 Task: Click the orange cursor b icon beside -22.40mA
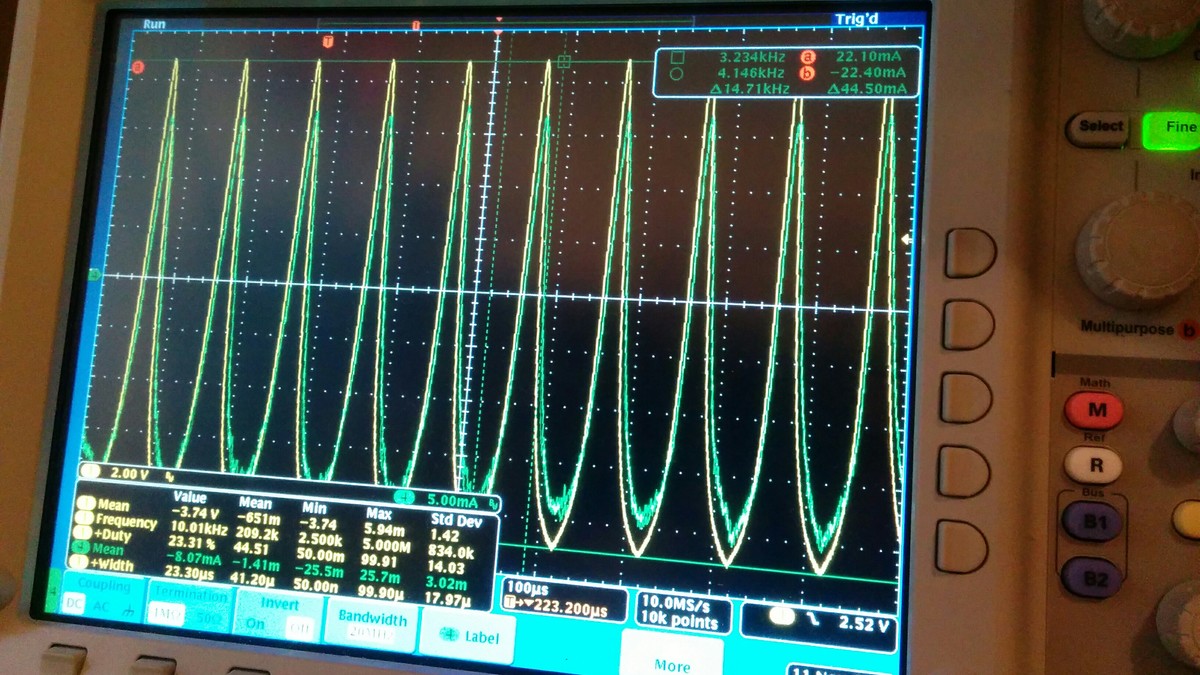[x=808, y=74]
